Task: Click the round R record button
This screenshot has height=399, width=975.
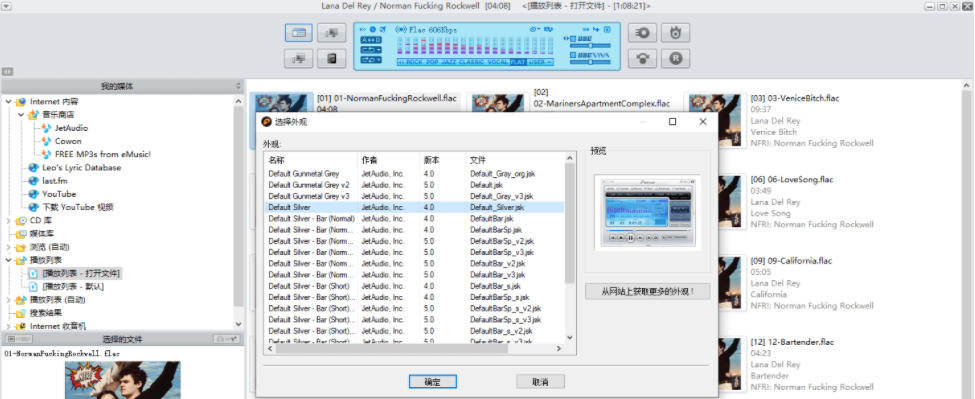Action: (675, 59)
